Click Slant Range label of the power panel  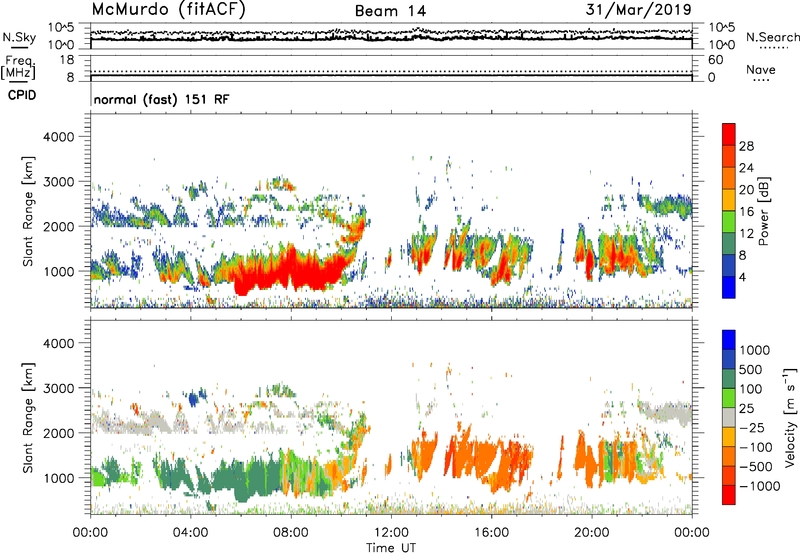[28, 211]
